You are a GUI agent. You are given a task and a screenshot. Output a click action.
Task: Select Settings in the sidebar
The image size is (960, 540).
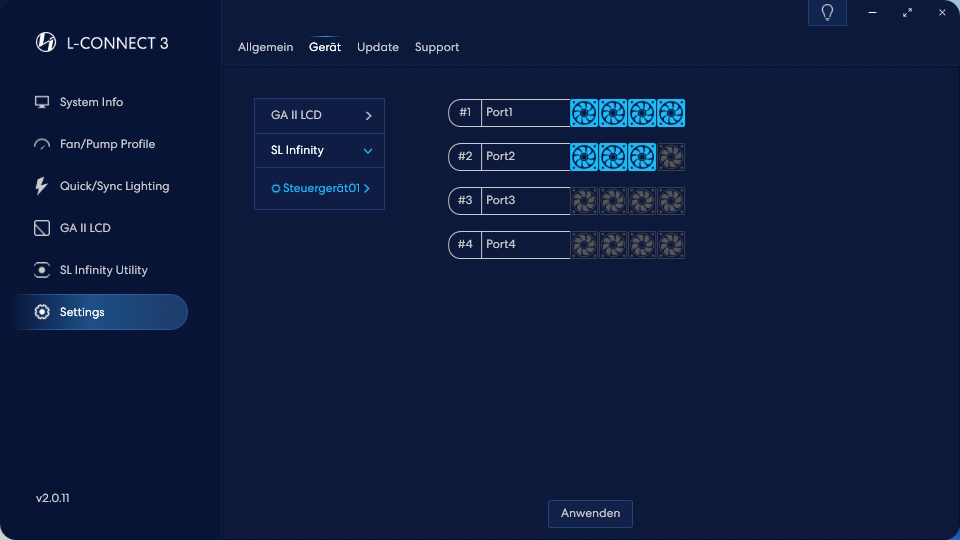(82, 312)
